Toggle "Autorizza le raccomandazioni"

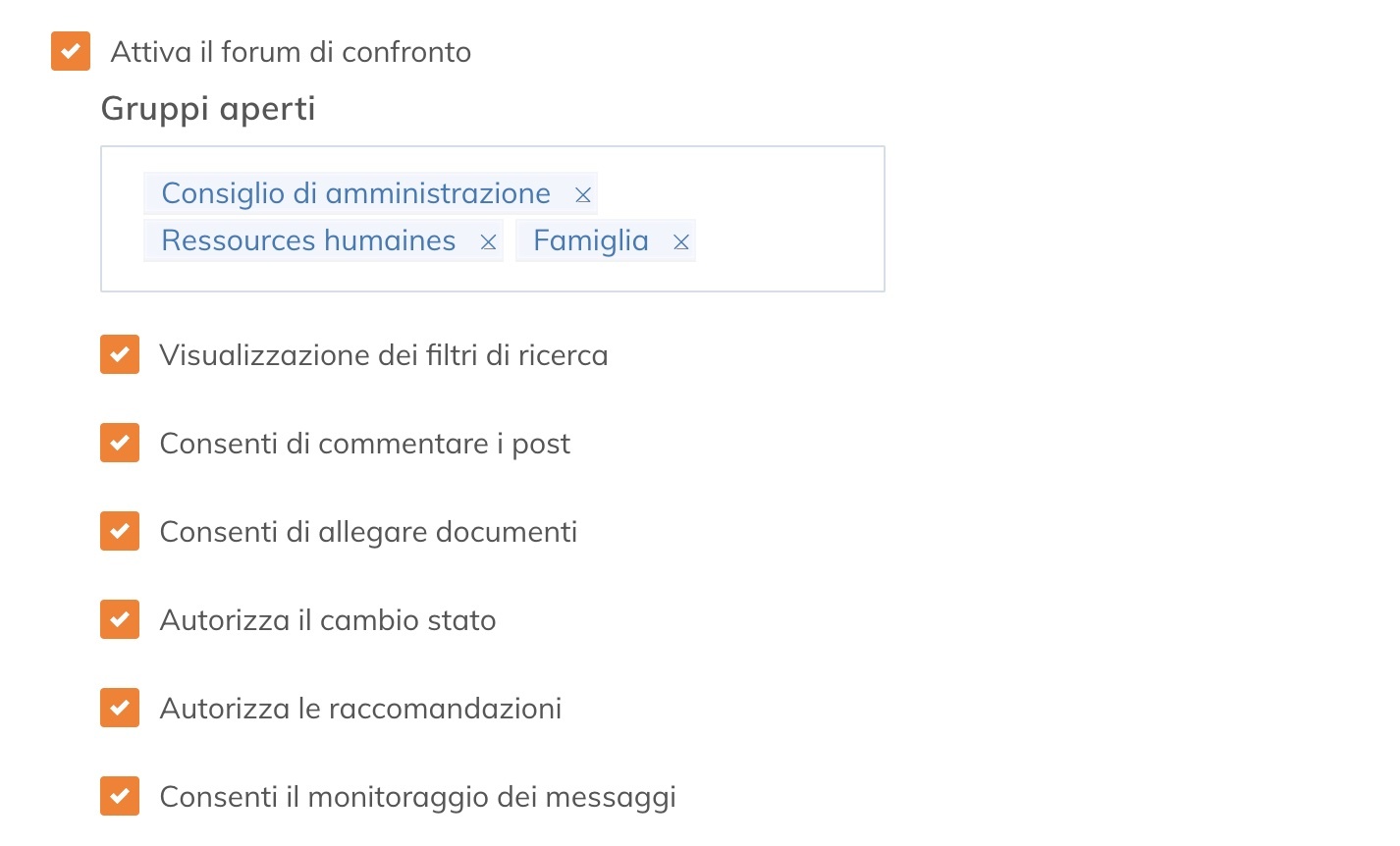119,708
